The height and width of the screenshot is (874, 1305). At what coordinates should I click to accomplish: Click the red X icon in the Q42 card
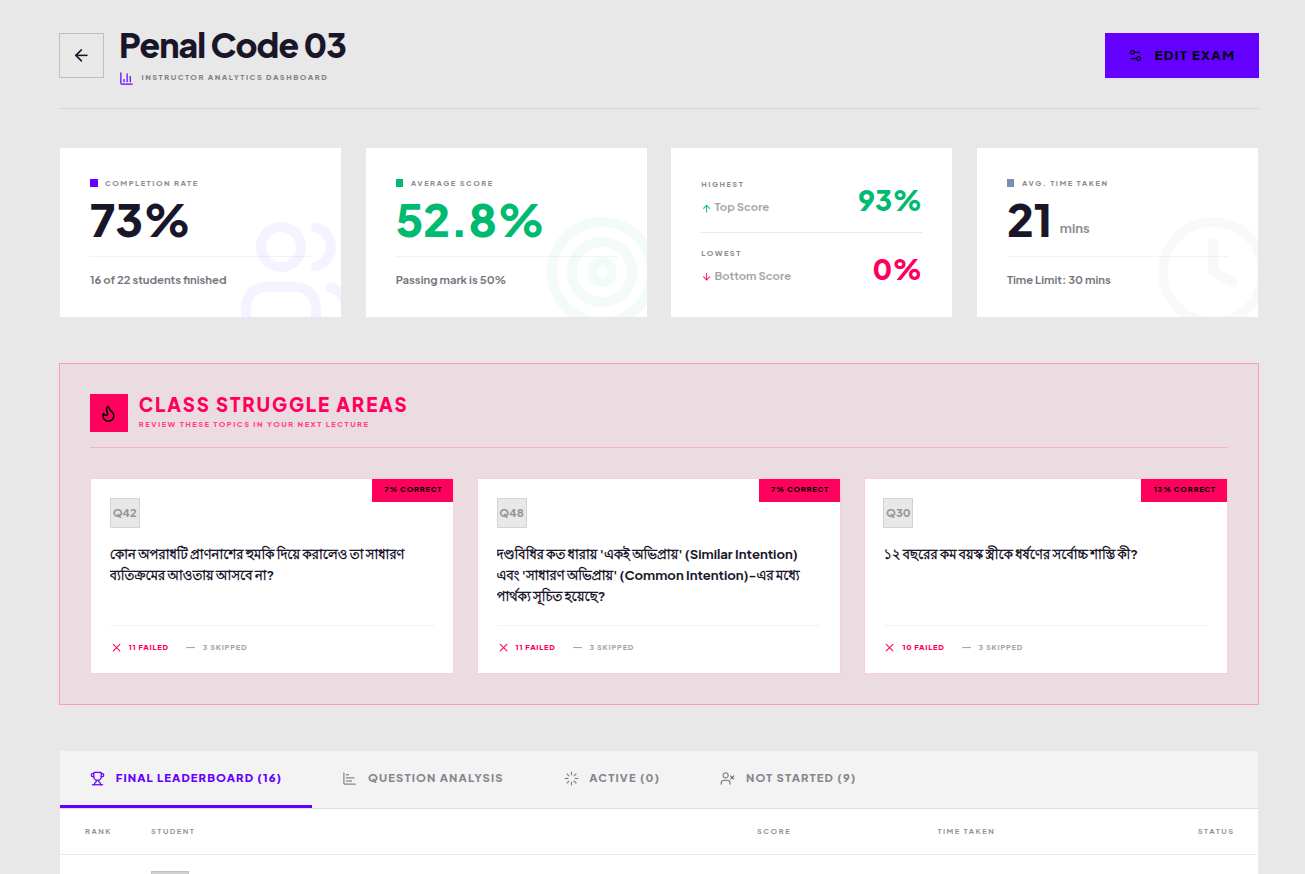point(116,648)
